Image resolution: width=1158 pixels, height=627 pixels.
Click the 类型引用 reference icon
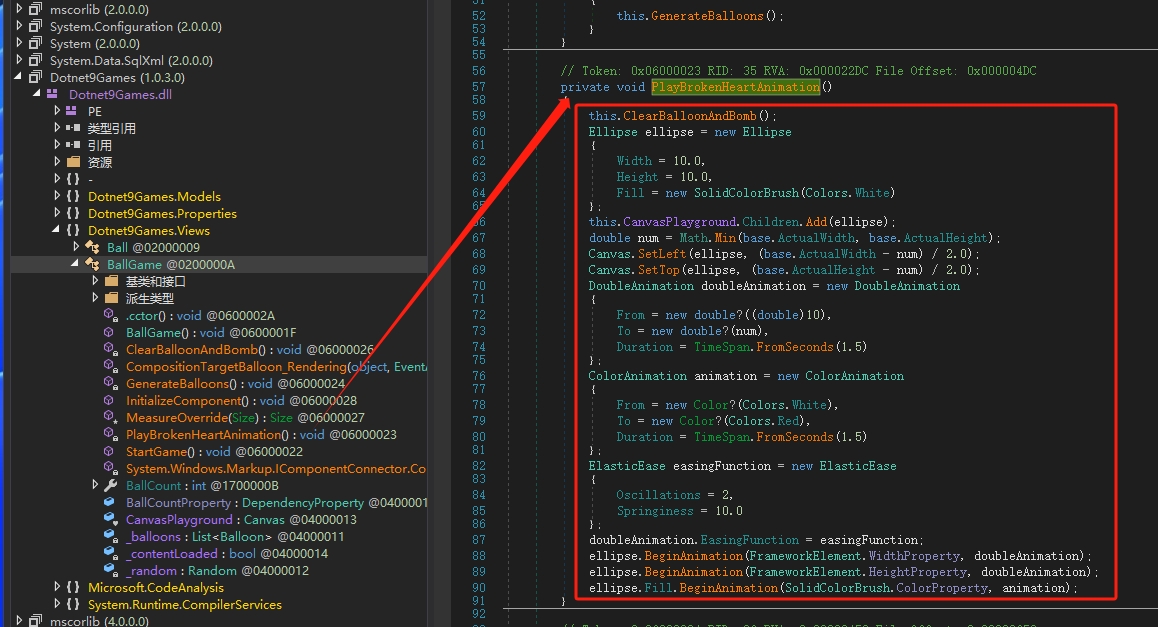point(73,128)
